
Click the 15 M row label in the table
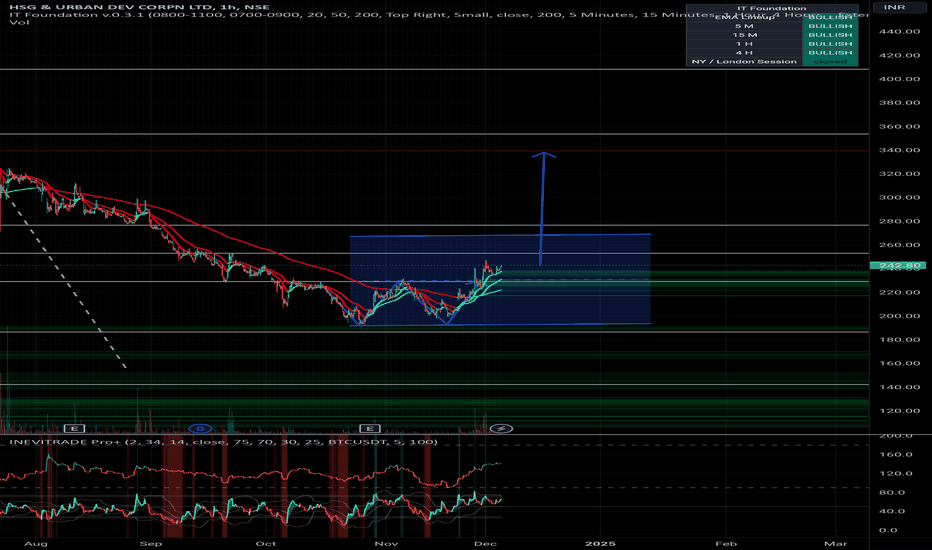[744, 35]
